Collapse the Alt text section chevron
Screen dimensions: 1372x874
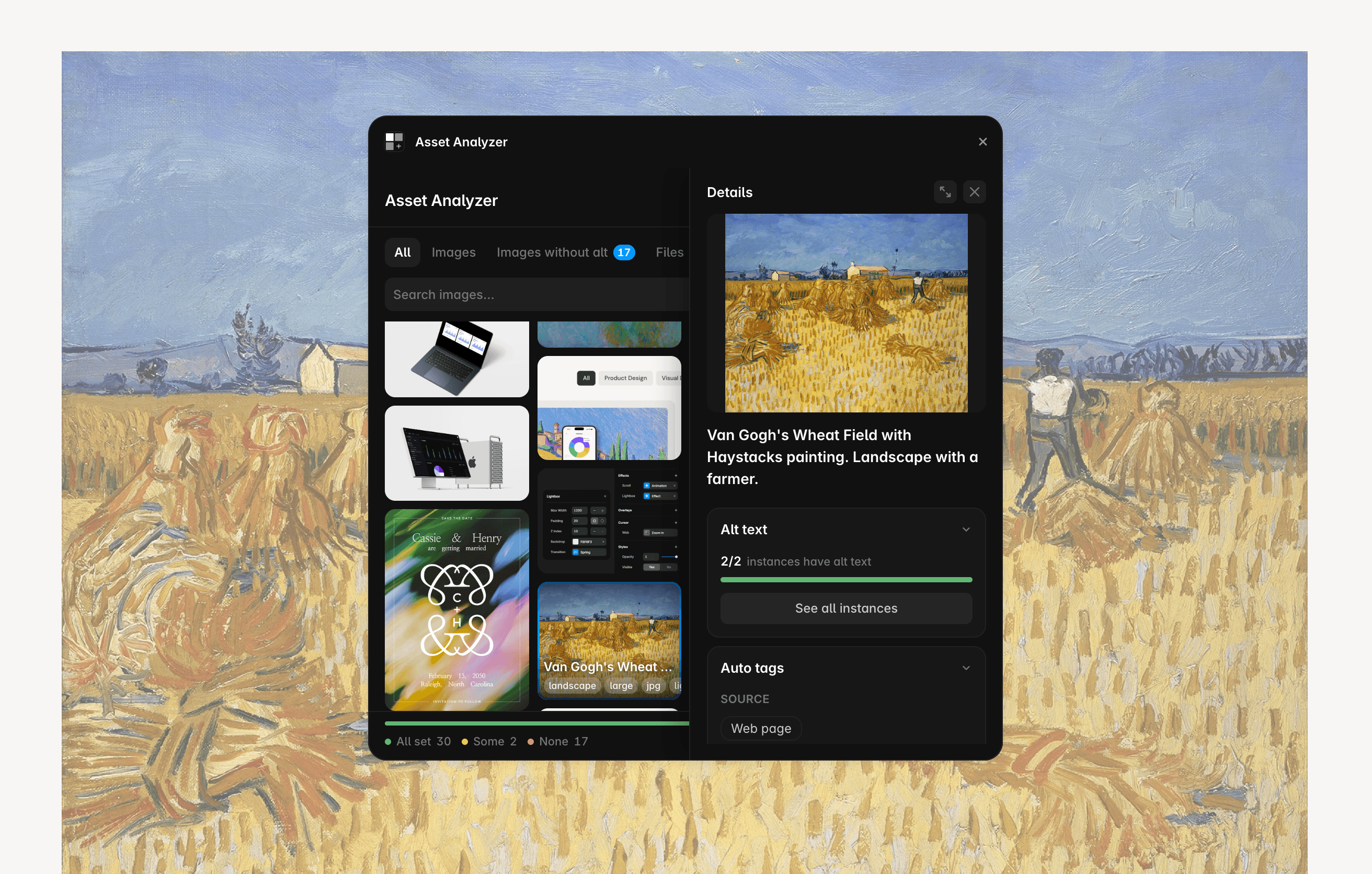coord(966,530)
